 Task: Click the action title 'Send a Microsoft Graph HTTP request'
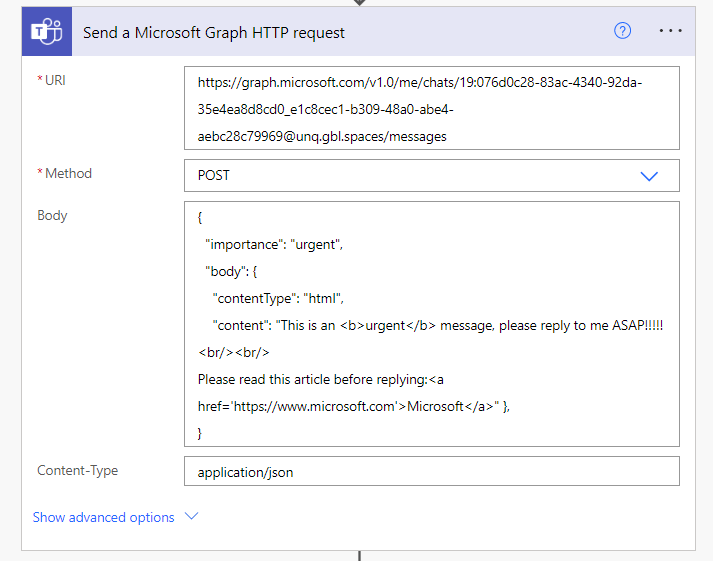click(x=214, y=33)
